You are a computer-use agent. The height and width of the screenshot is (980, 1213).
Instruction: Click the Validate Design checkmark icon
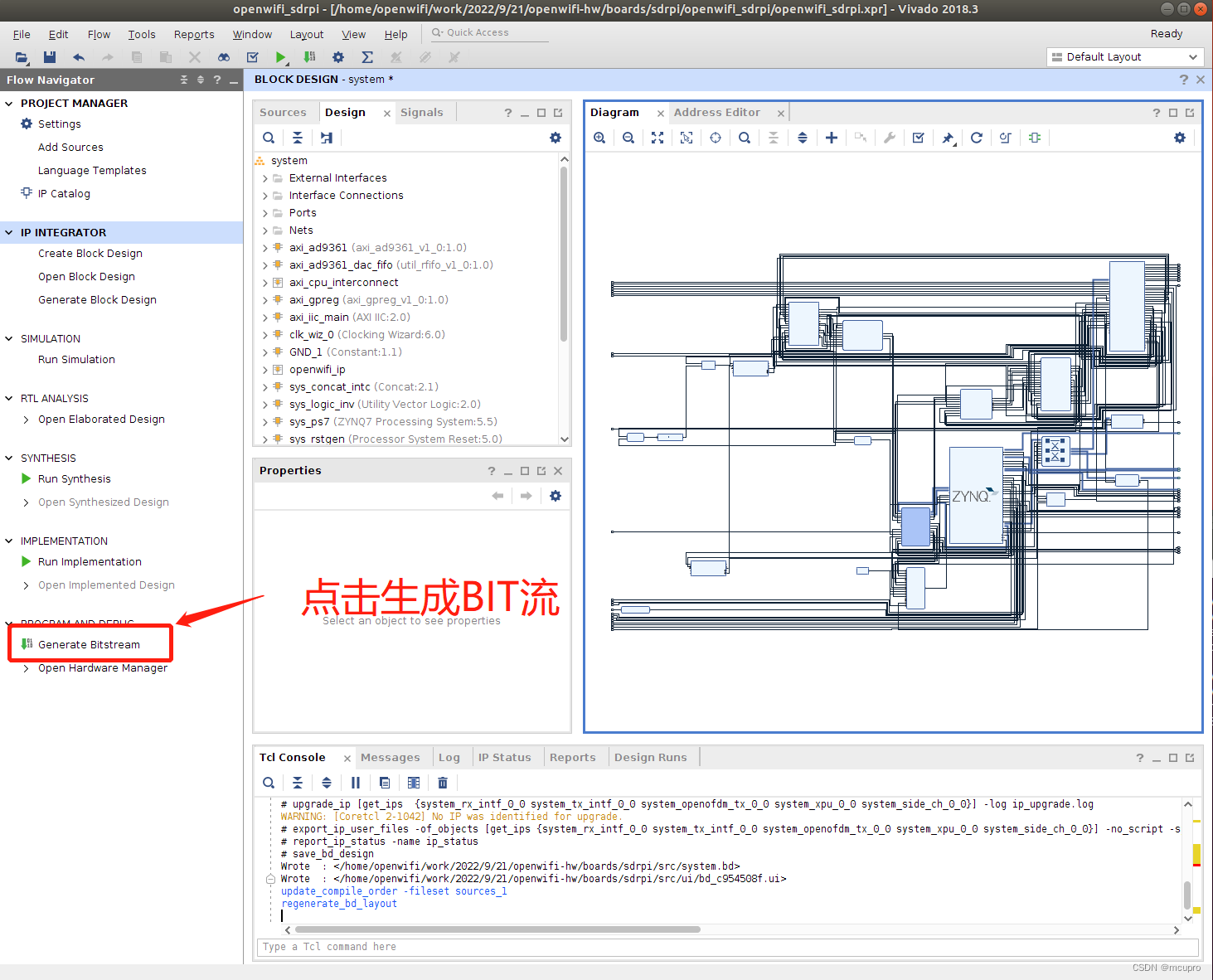click(918, 138)
